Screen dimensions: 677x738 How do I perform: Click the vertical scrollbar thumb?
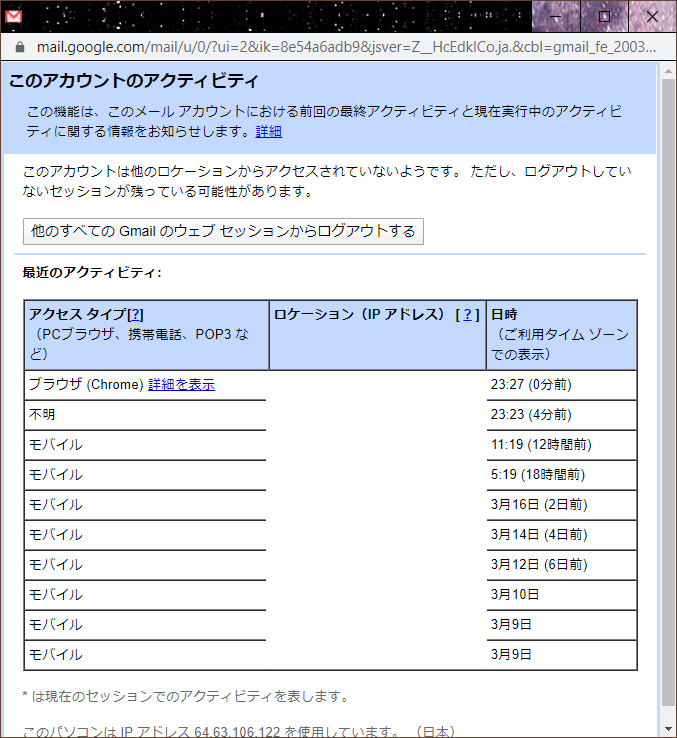(668, 393)
